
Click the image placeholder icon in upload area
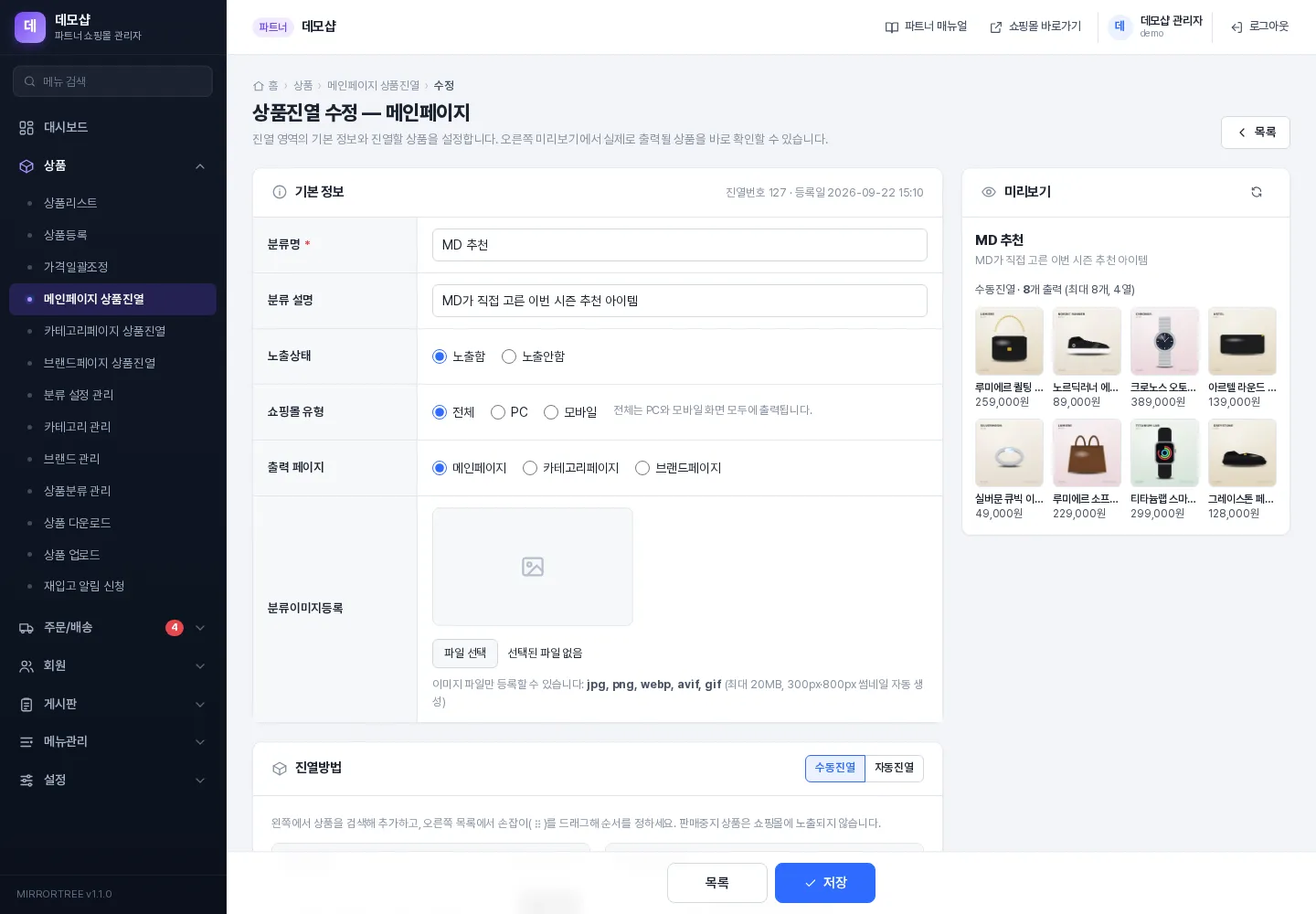(x=533, y=567)
